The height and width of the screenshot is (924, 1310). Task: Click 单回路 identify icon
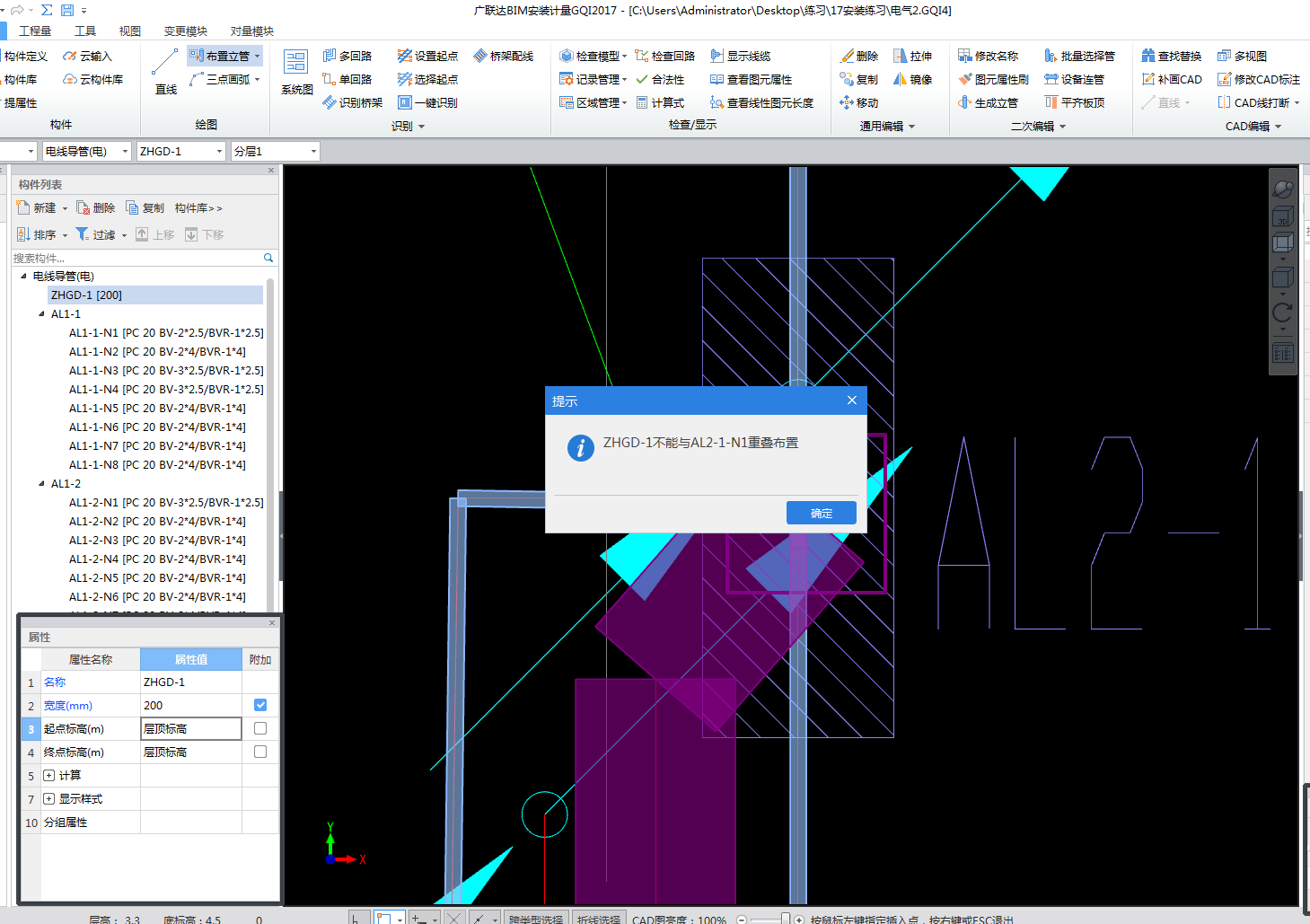pyautogui.click(x=347, y=79)
